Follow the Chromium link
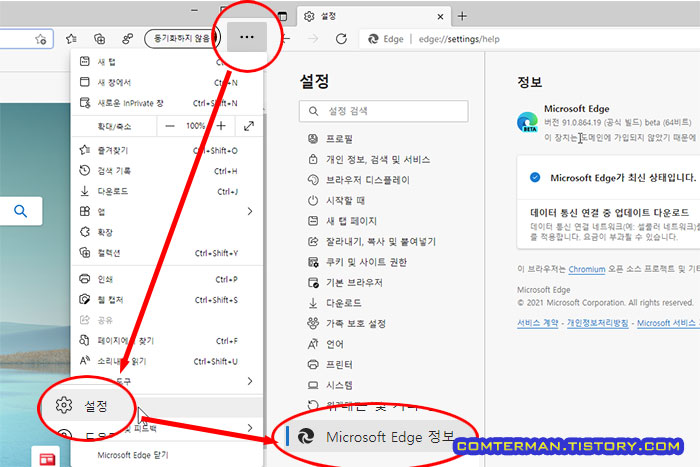The image size is (700, 467). click(x=587, y=269)
